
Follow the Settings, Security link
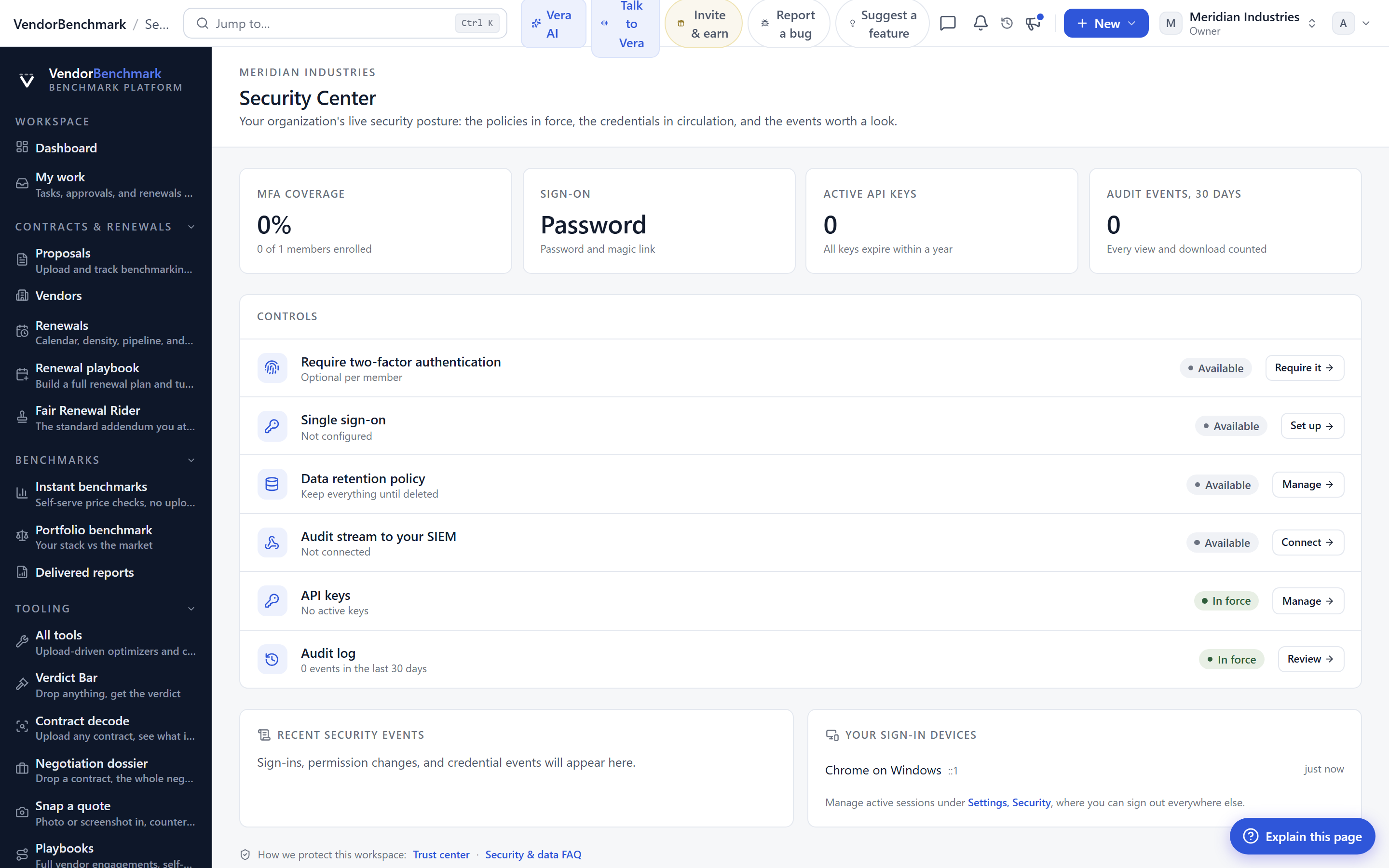(x=1009, y=802)
